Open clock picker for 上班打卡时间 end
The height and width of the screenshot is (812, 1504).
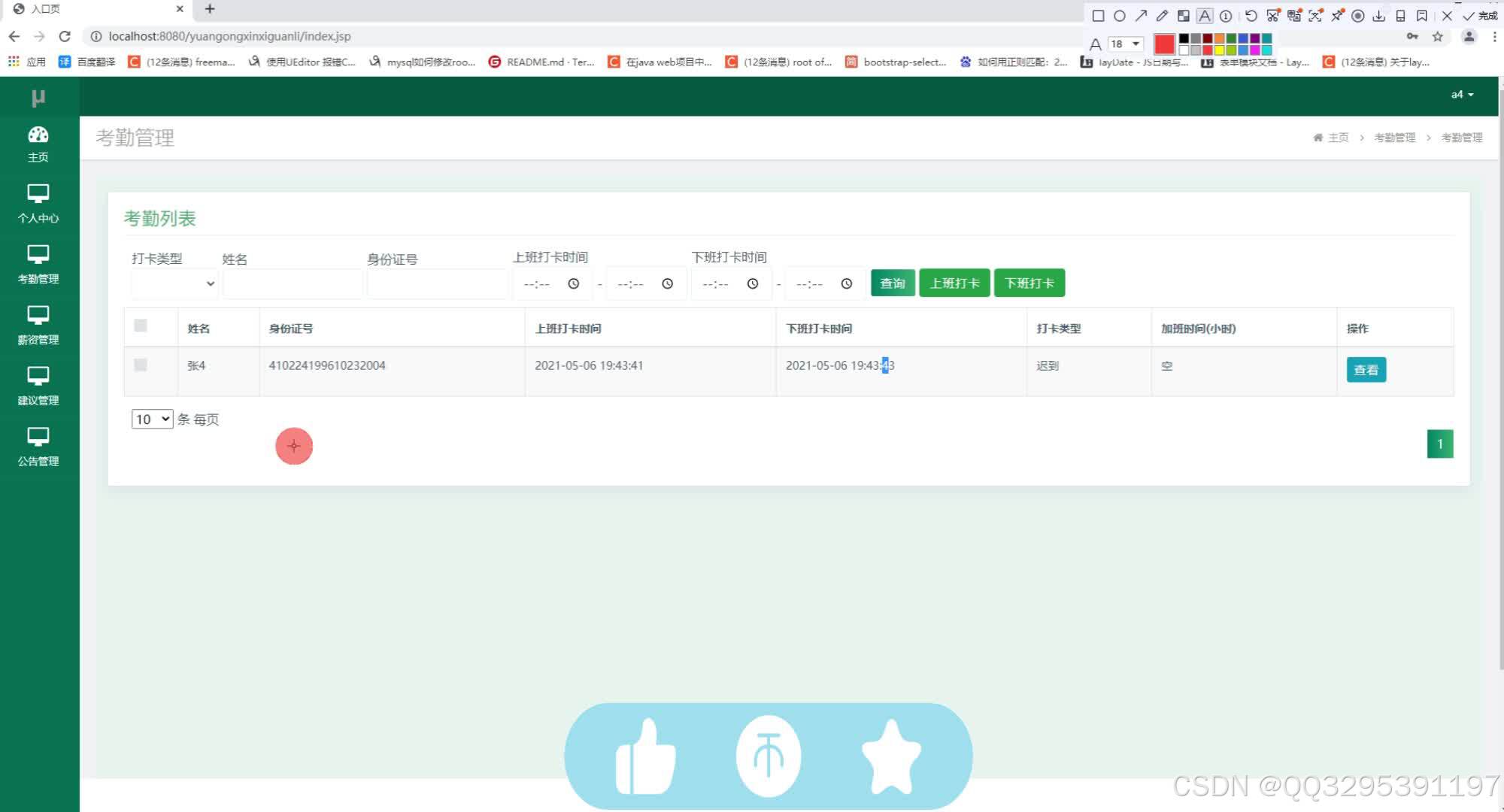coord(667,283)
